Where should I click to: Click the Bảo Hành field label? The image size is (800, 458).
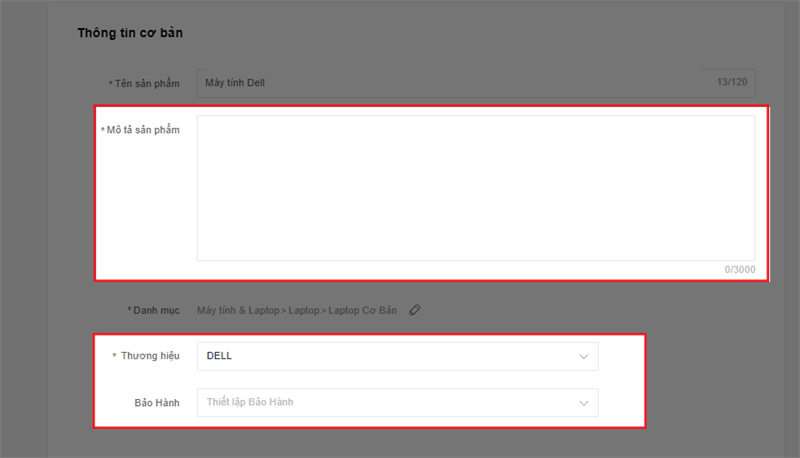[157, 402]
